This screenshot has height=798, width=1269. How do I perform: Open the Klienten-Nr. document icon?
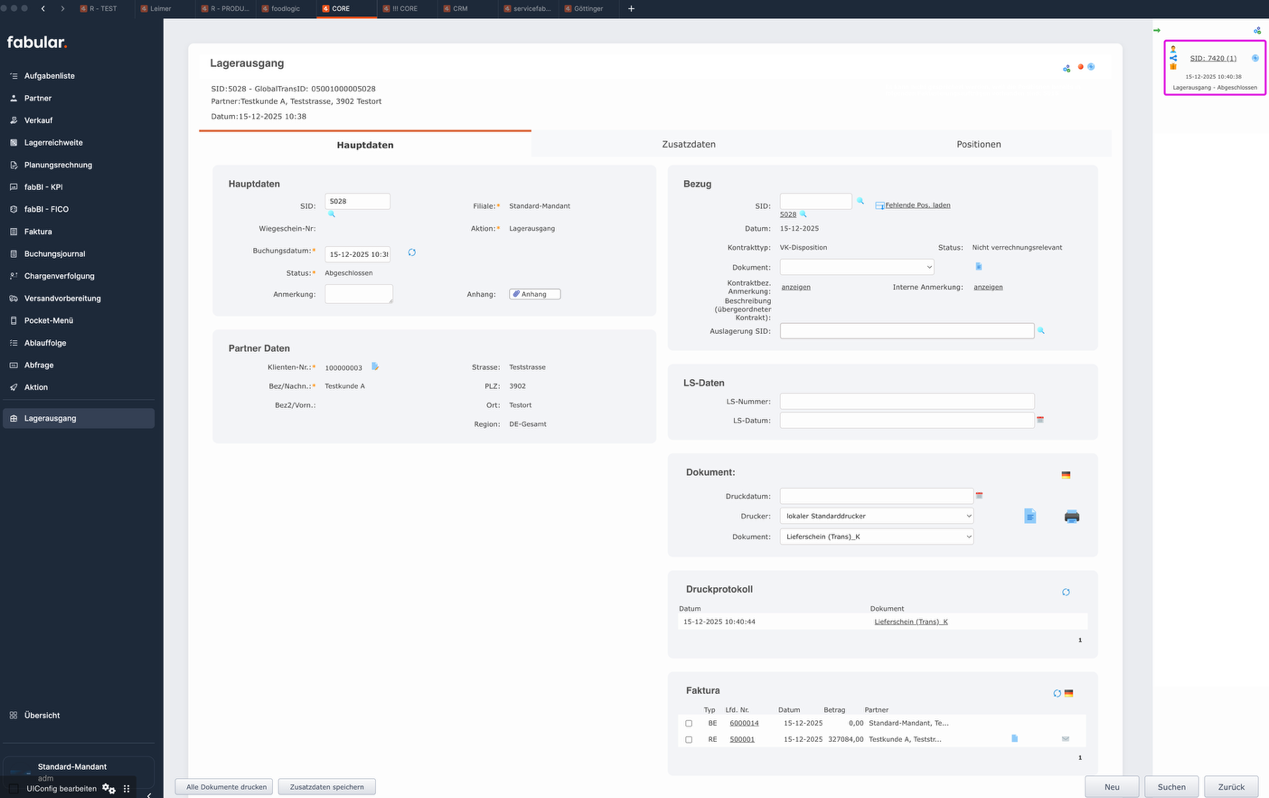pyautogui.click(x=375, y=367)
